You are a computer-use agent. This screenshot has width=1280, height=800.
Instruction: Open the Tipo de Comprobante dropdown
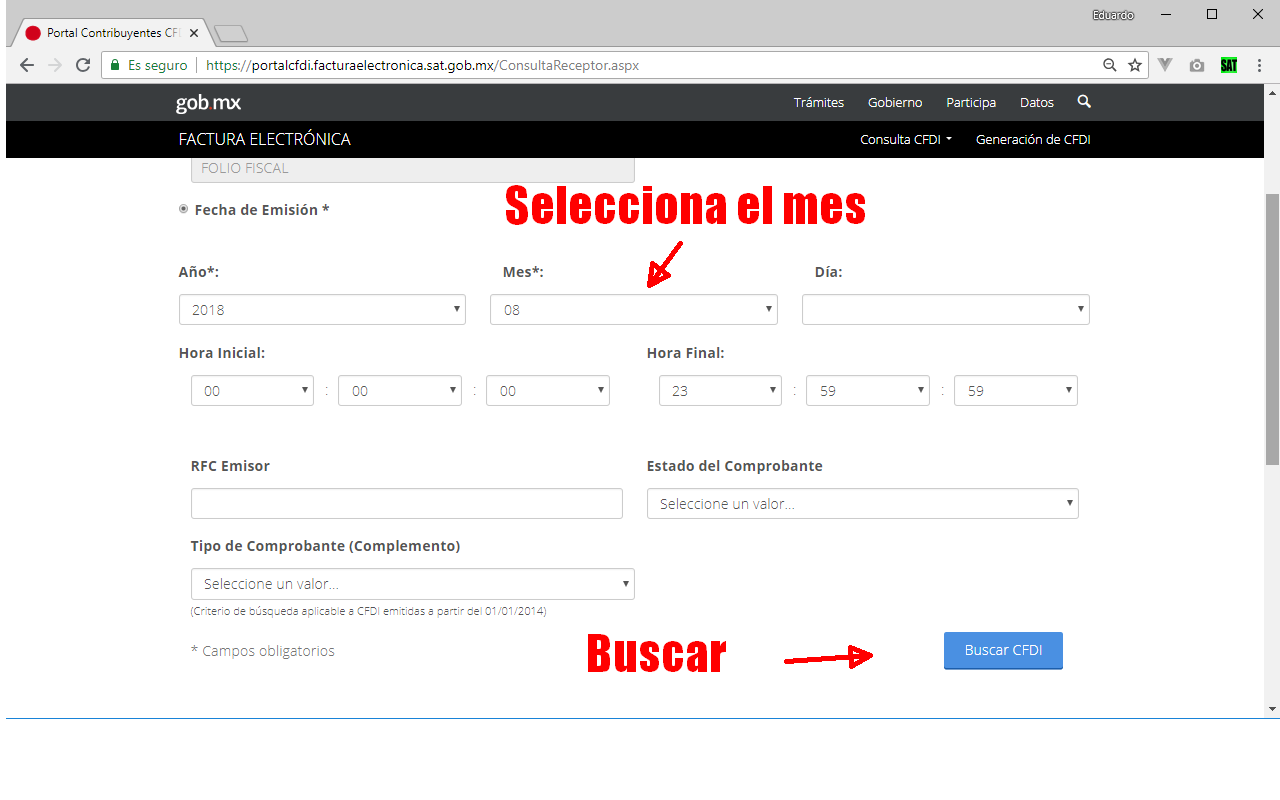pyautogui.click(x=412, y=584)
